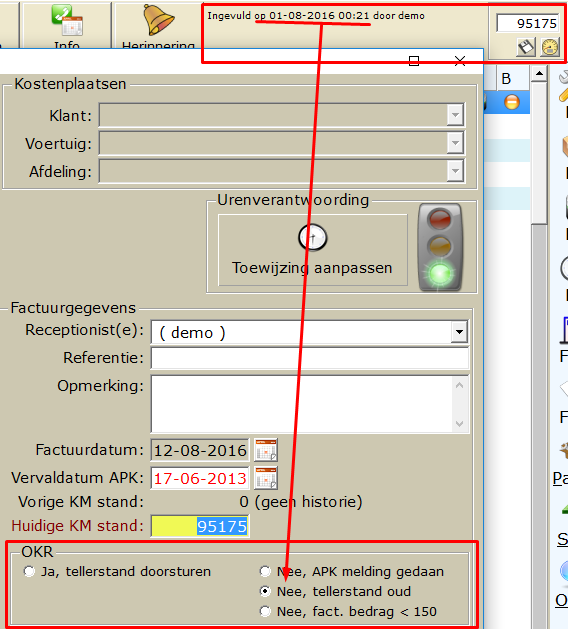Expand the Afdeling dropdown
Screen dimensions: 569x629
pyautogui.click(x=455, y=171)
